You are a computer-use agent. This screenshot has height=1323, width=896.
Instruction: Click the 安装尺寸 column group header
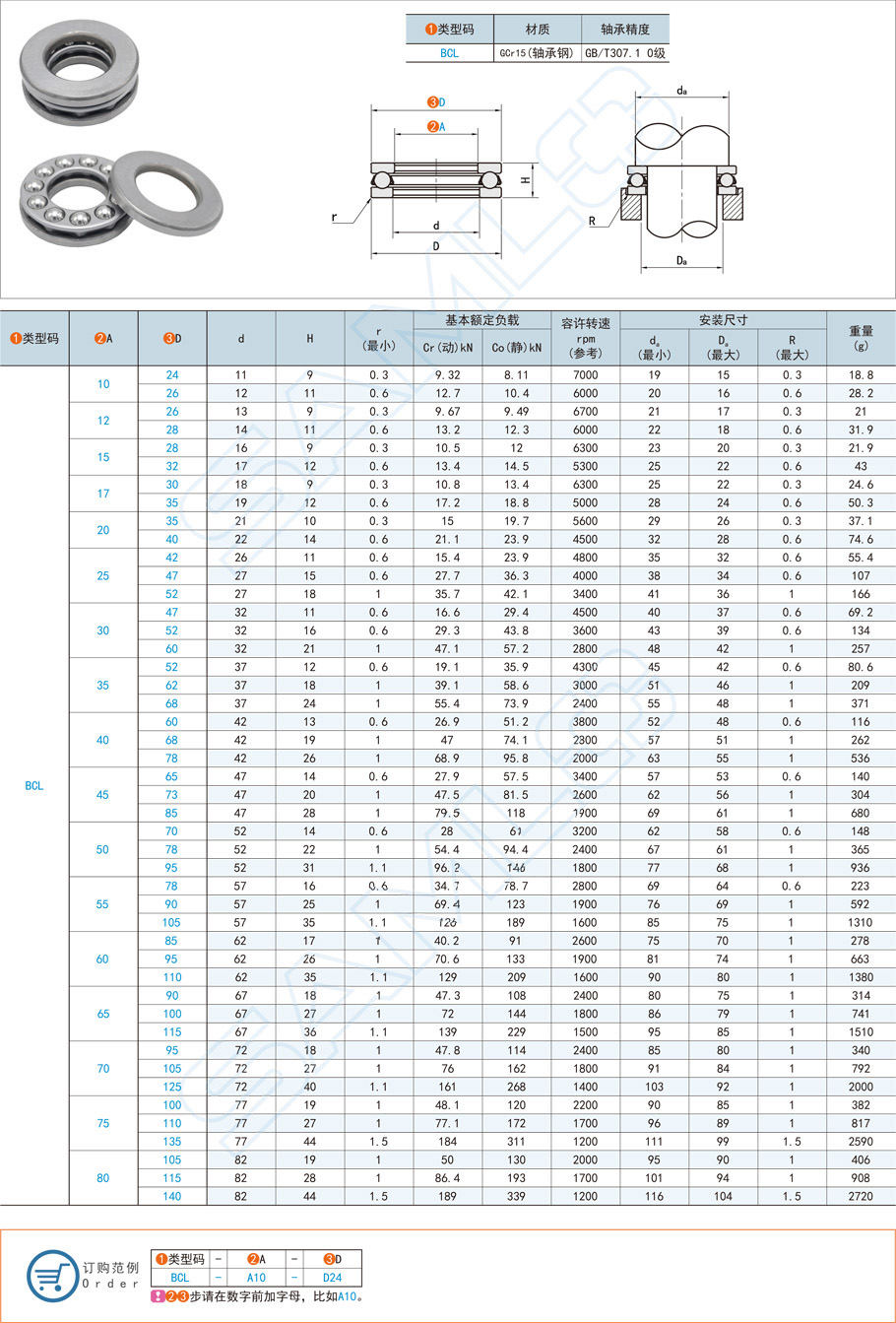click(x=723, y=320)
